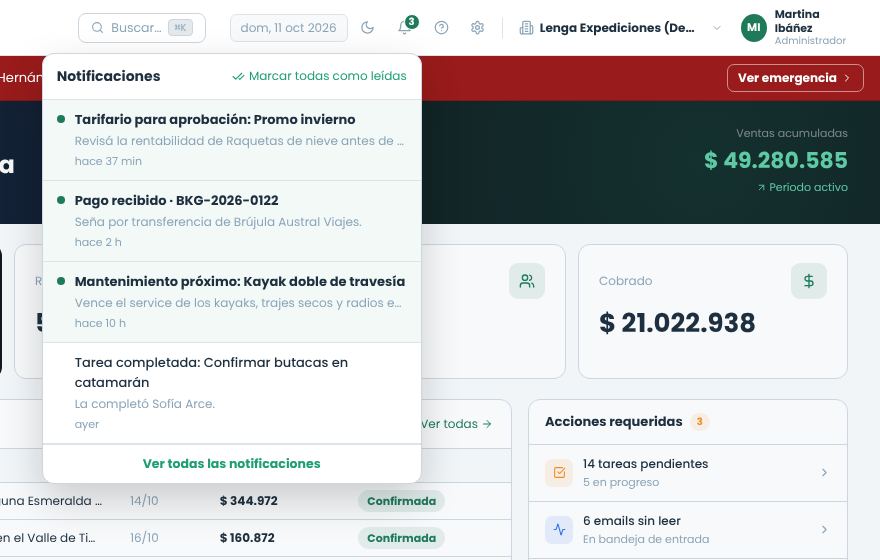Open help via the question mark icon

[442, 27]
